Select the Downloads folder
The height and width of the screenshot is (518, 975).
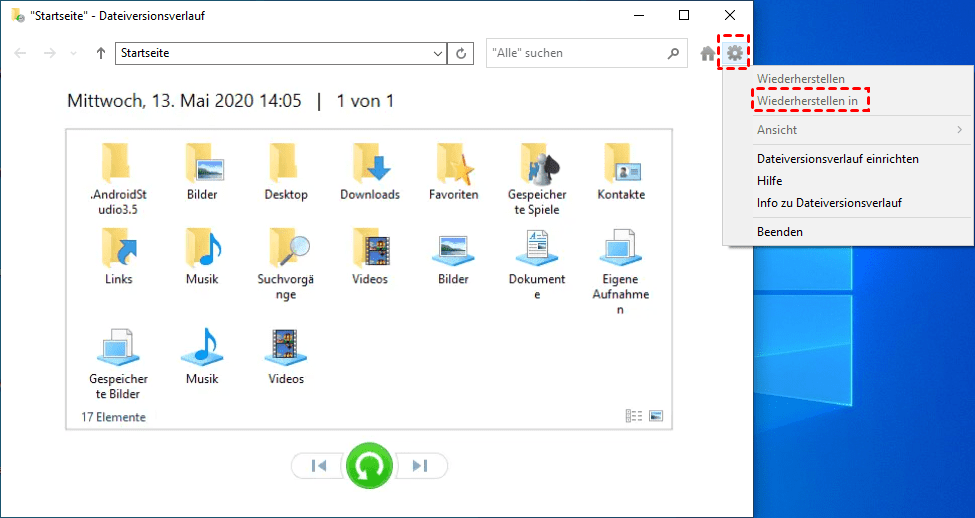371,163
